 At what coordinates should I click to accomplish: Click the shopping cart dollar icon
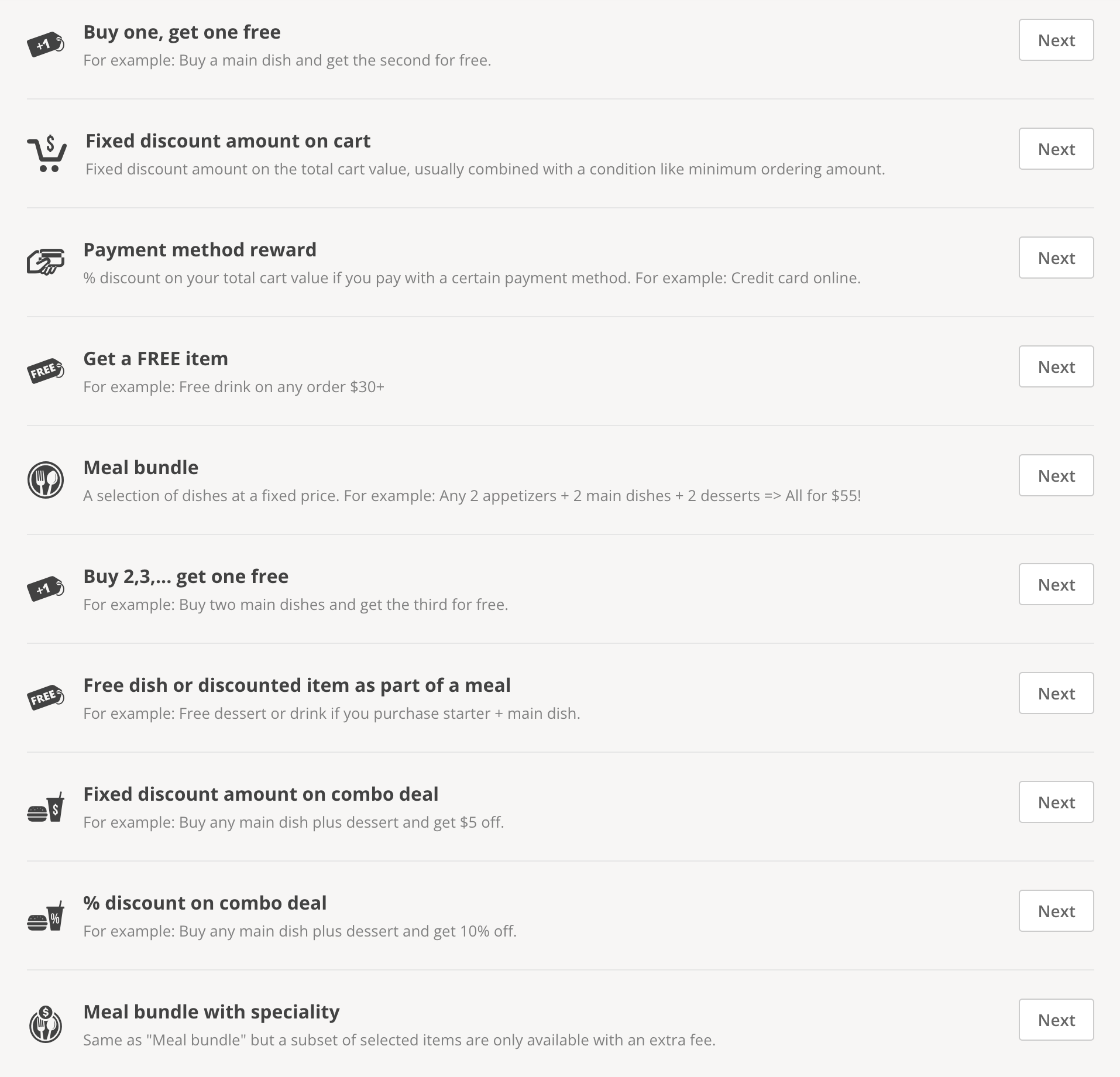pos(47,153)
